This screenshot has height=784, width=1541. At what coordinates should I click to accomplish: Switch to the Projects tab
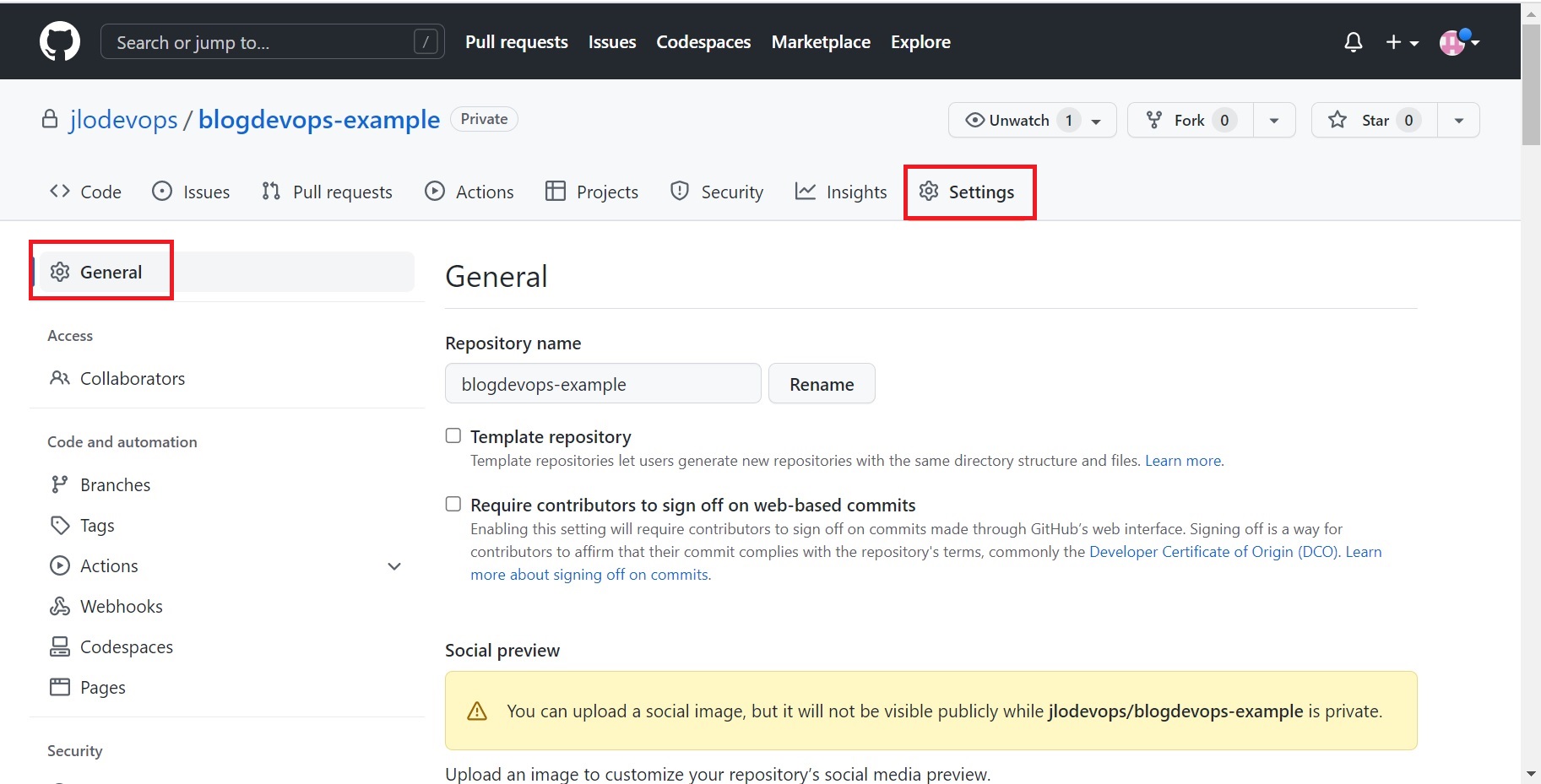[x=592, y=192]
